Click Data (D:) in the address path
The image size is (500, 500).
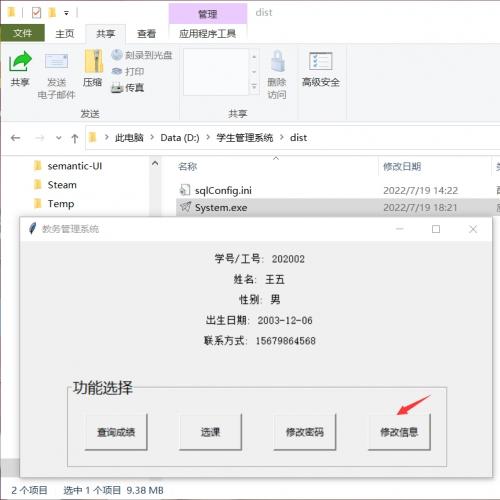click(x=180, y=138)
